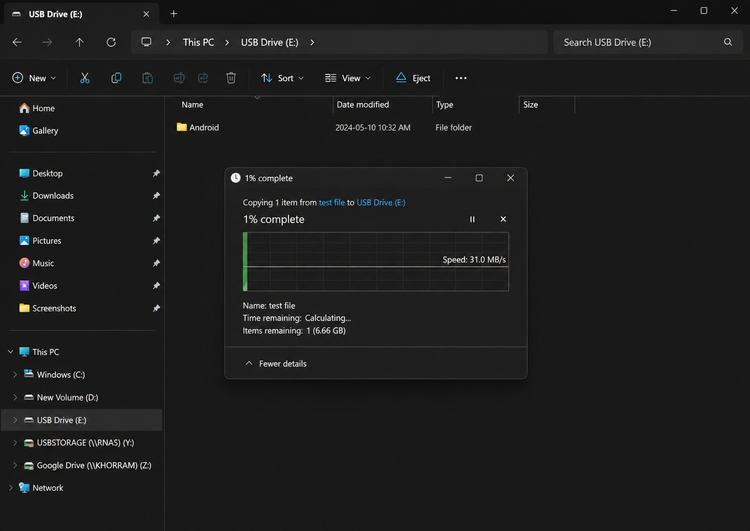Click USB Drive (E:) breadcrumb segment
The height and width of the screenshot is (531, 750).
pyautogui.click(x=270, y=42)
